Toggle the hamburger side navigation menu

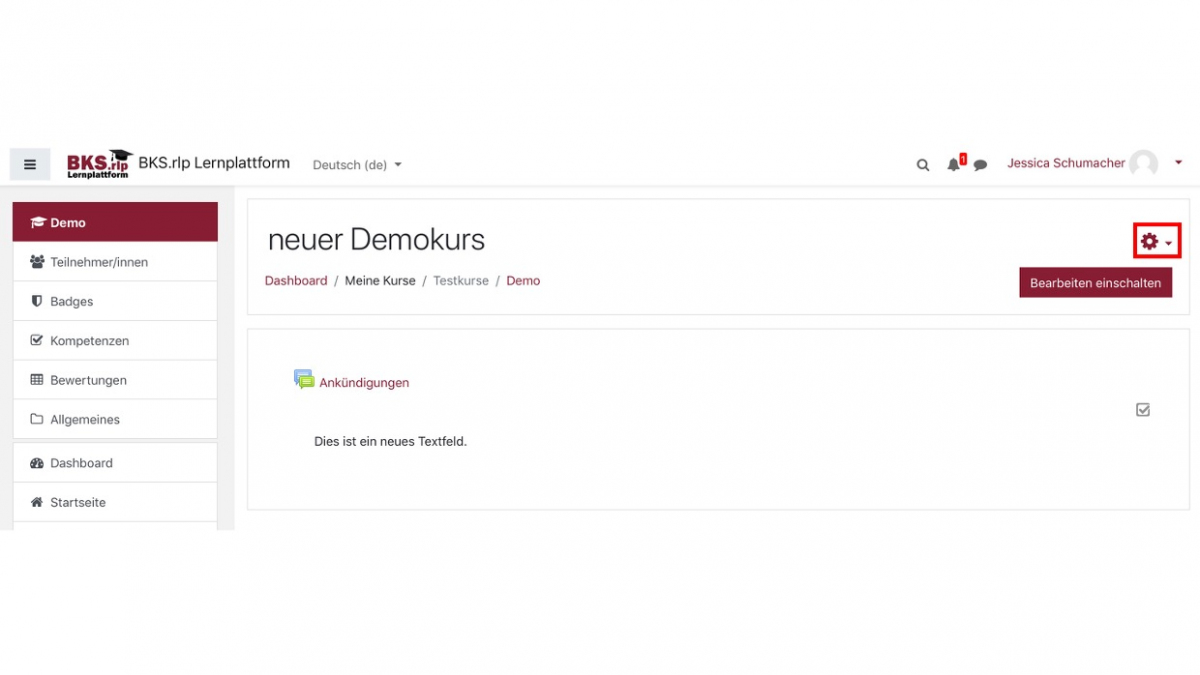pos(30,165)
